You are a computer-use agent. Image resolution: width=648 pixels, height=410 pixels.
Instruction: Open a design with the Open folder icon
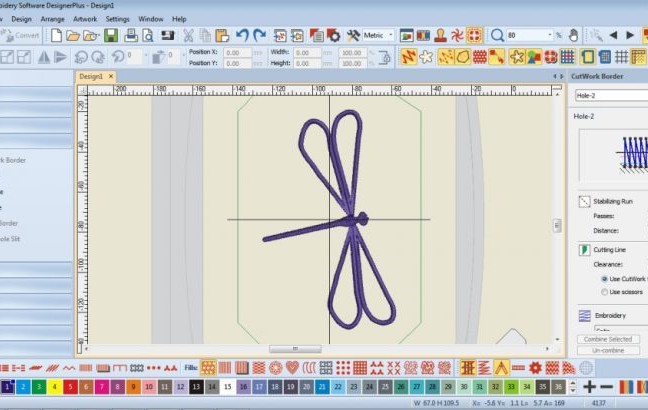(x=73, y=36)
